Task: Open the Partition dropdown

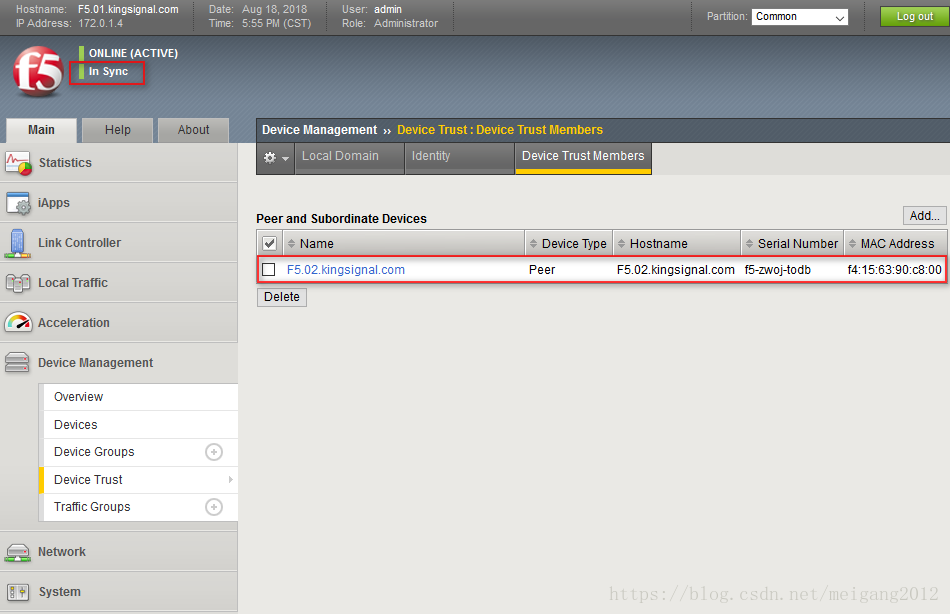Action: click(800, 17)
